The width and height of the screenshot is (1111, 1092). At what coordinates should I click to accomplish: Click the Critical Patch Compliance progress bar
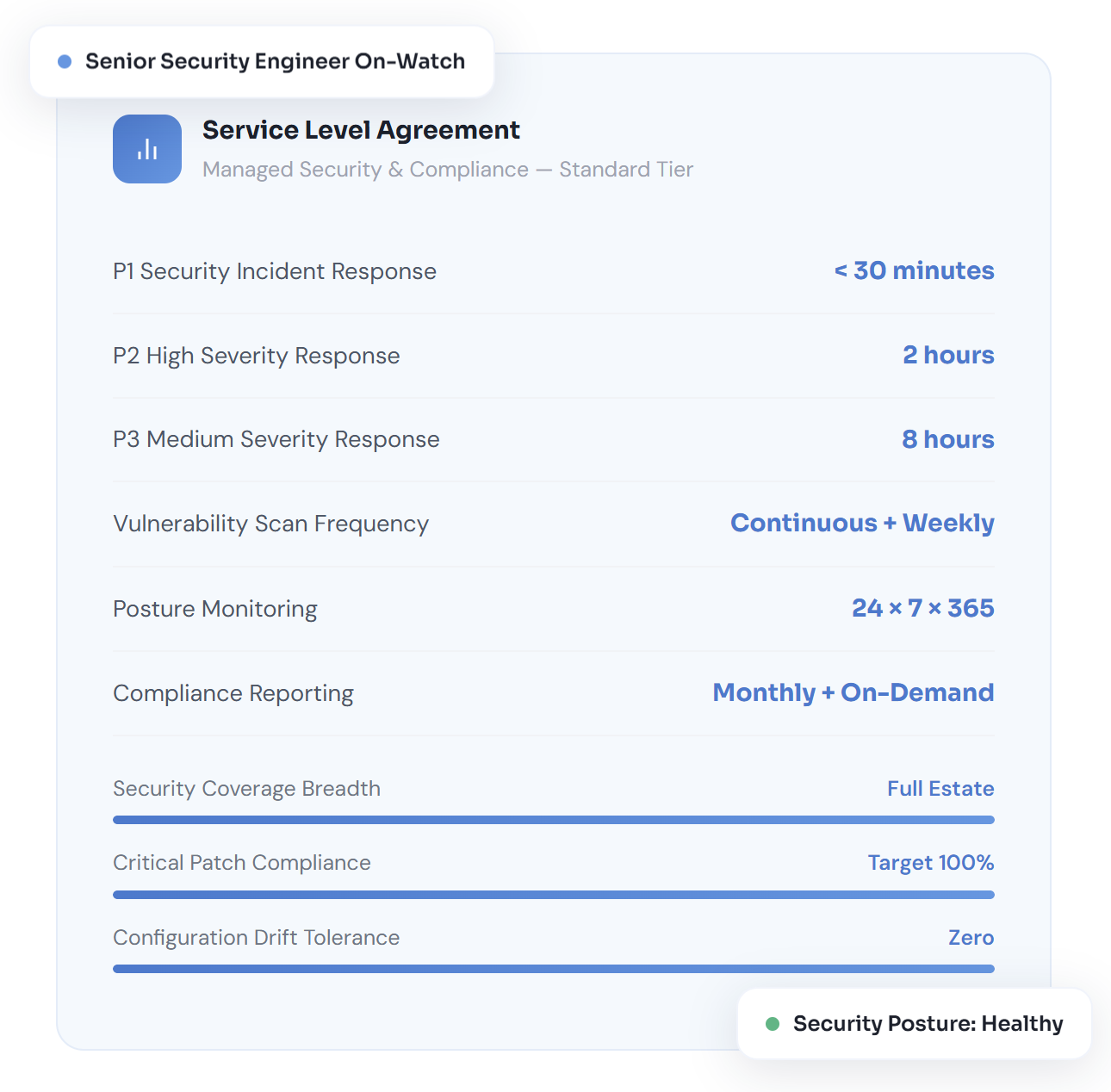click(553, 895)
